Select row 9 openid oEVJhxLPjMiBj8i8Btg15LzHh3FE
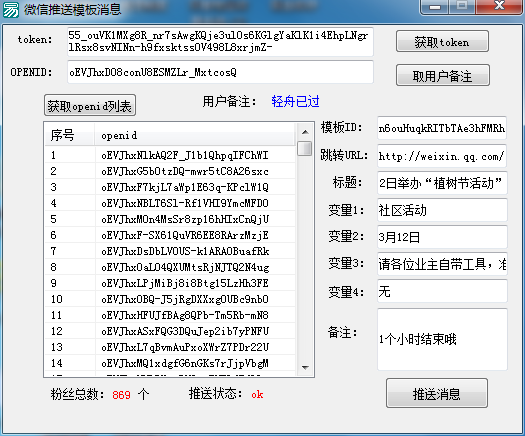 (x=170, y=283)
